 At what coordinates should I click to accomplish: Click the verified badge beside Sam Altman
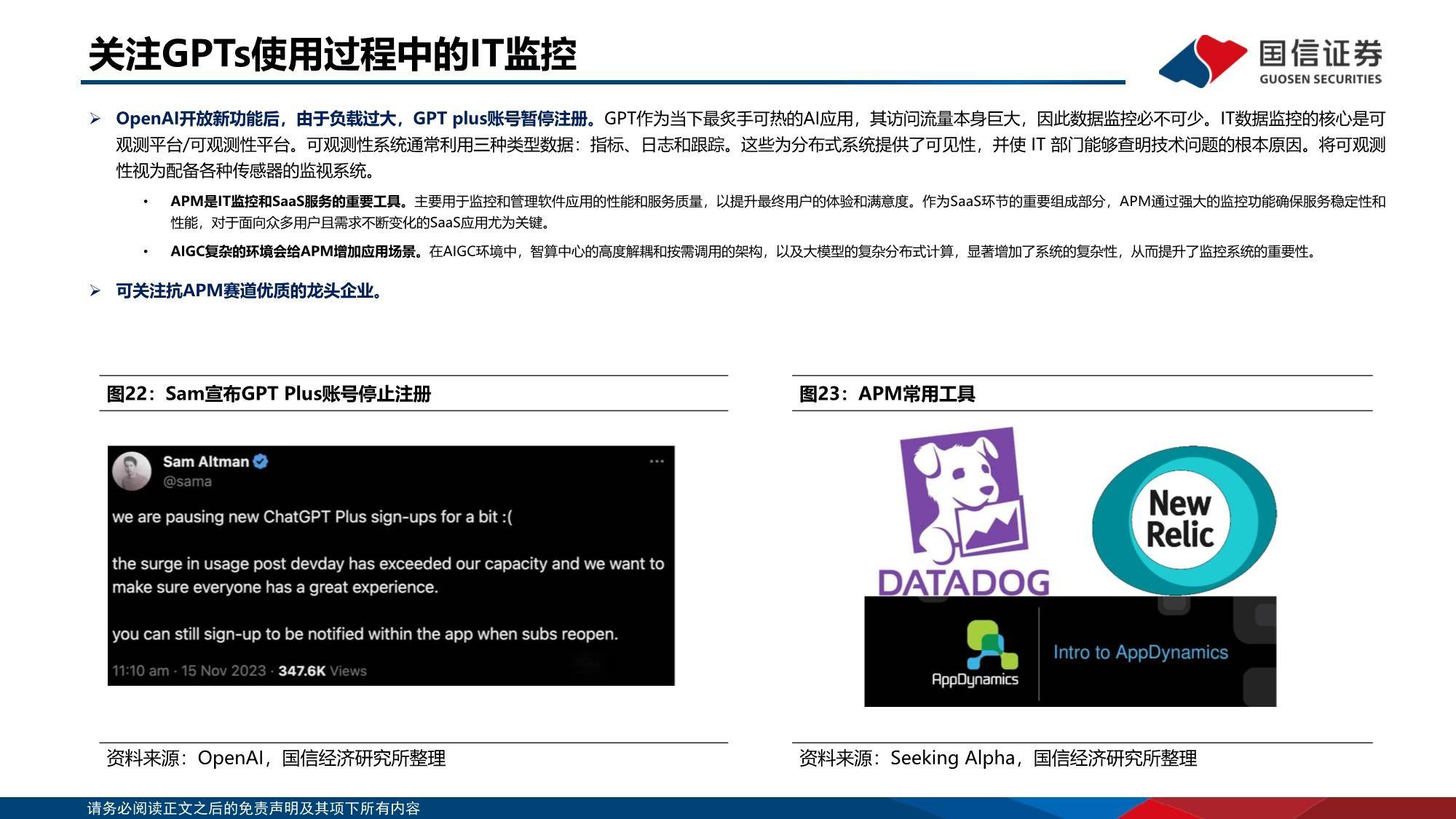[261, 461]
